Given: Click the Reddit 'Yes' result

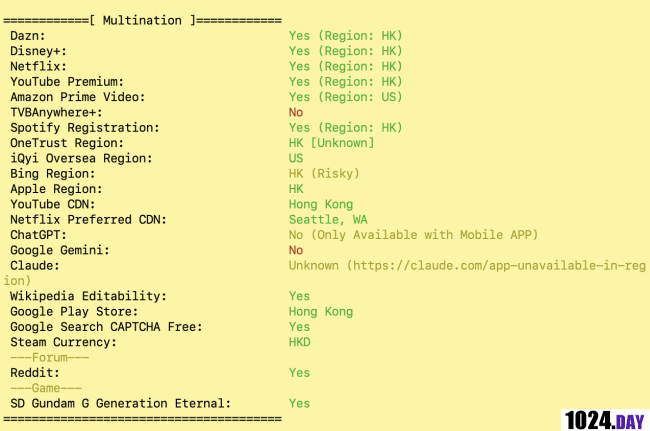Looking at the screenshot, I should tap(299, 373).
